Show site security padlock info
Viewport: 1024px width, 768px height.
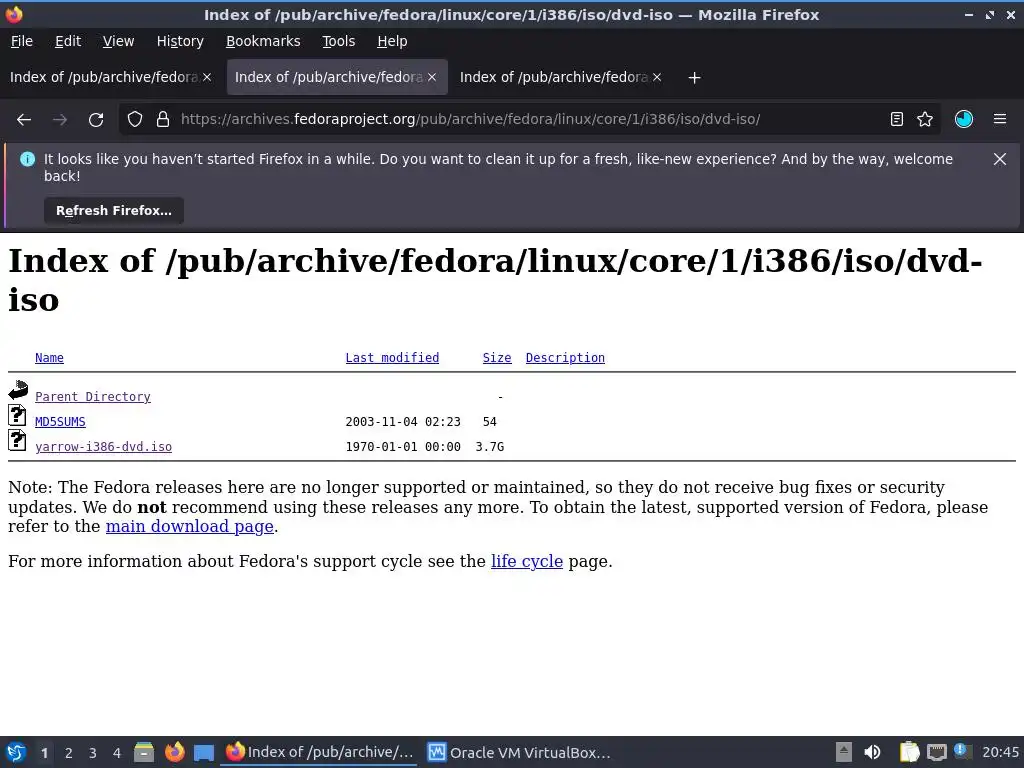coord(163,120)
